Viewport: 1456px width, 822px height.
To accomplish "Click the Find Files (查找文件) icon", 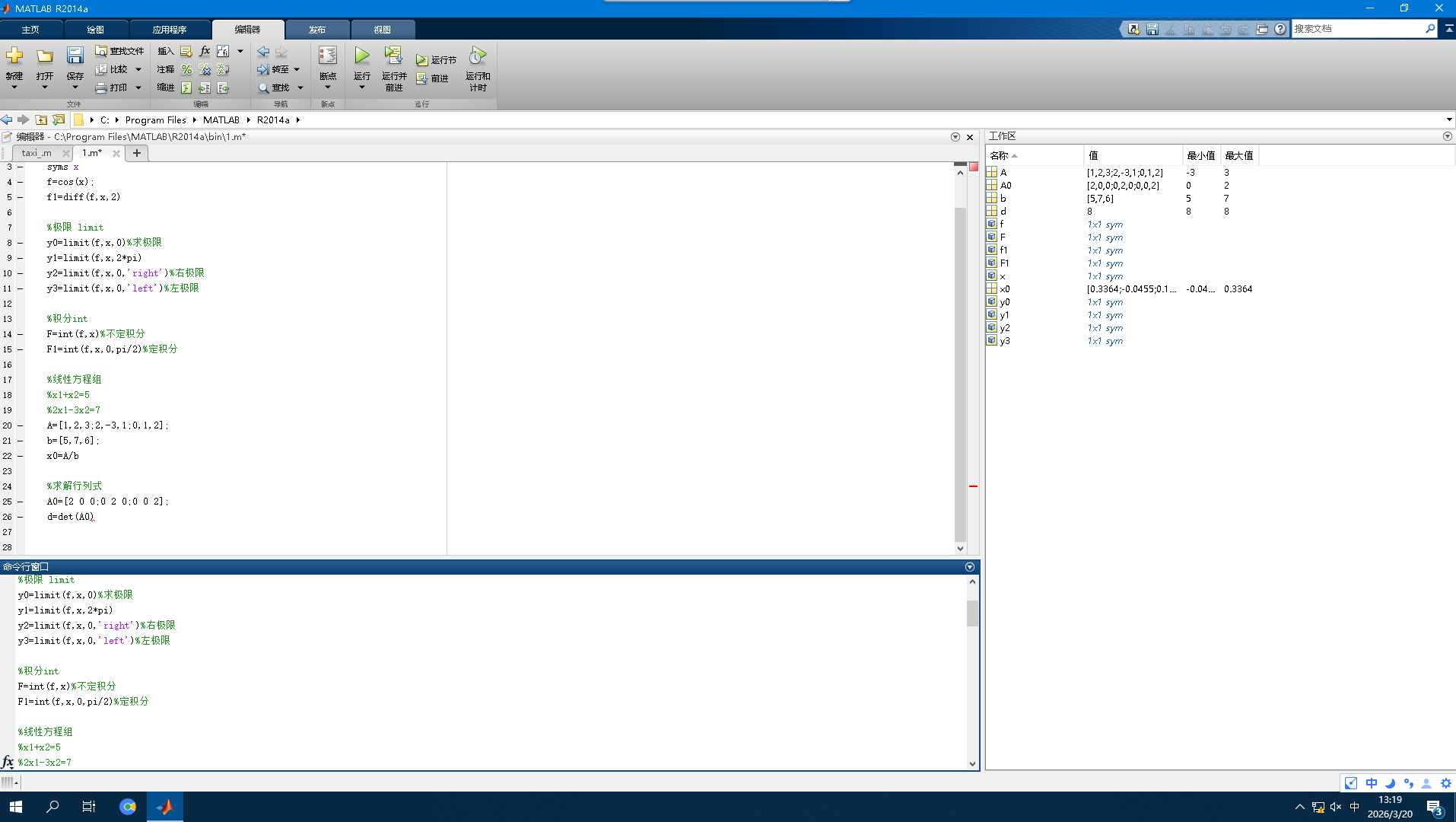I will (119, 51).
